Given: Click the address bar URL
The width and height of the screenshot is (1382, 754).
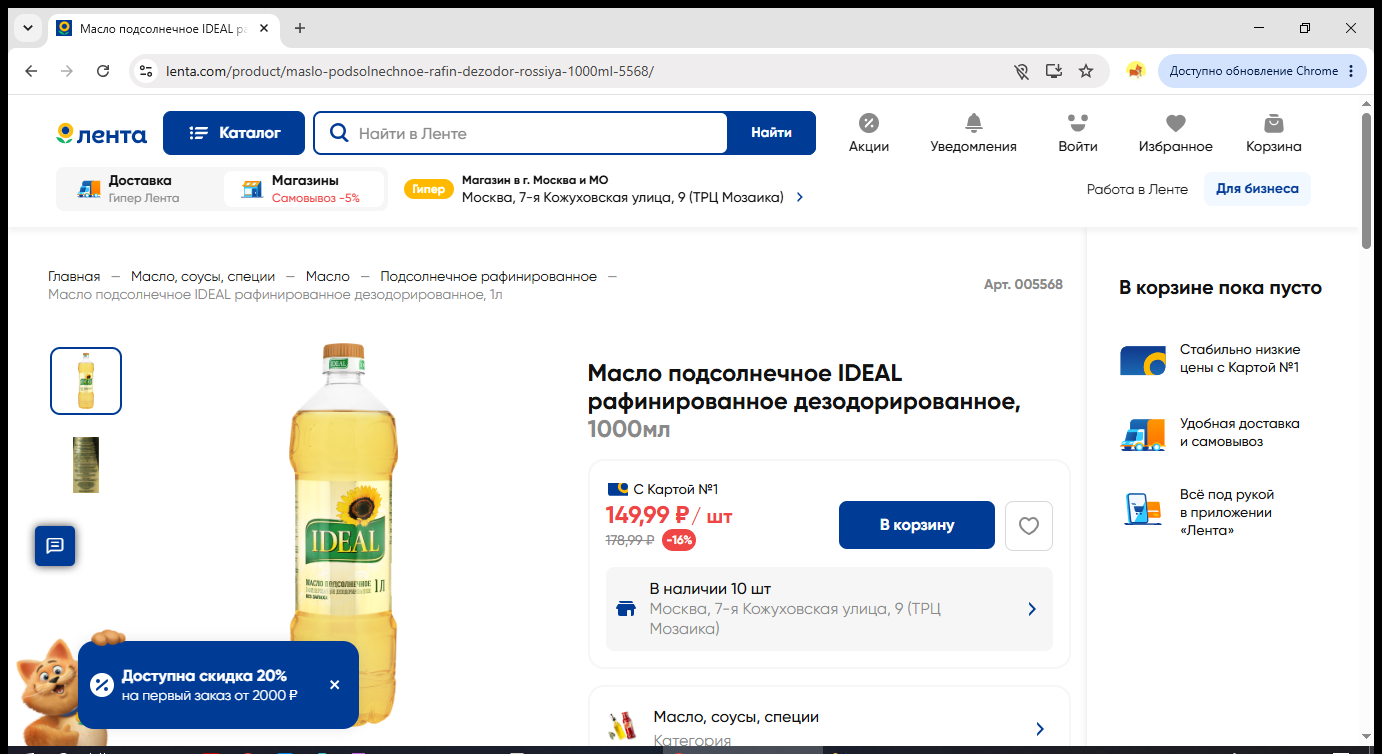Looking at the screenshot, I should [x=409, y=71].
